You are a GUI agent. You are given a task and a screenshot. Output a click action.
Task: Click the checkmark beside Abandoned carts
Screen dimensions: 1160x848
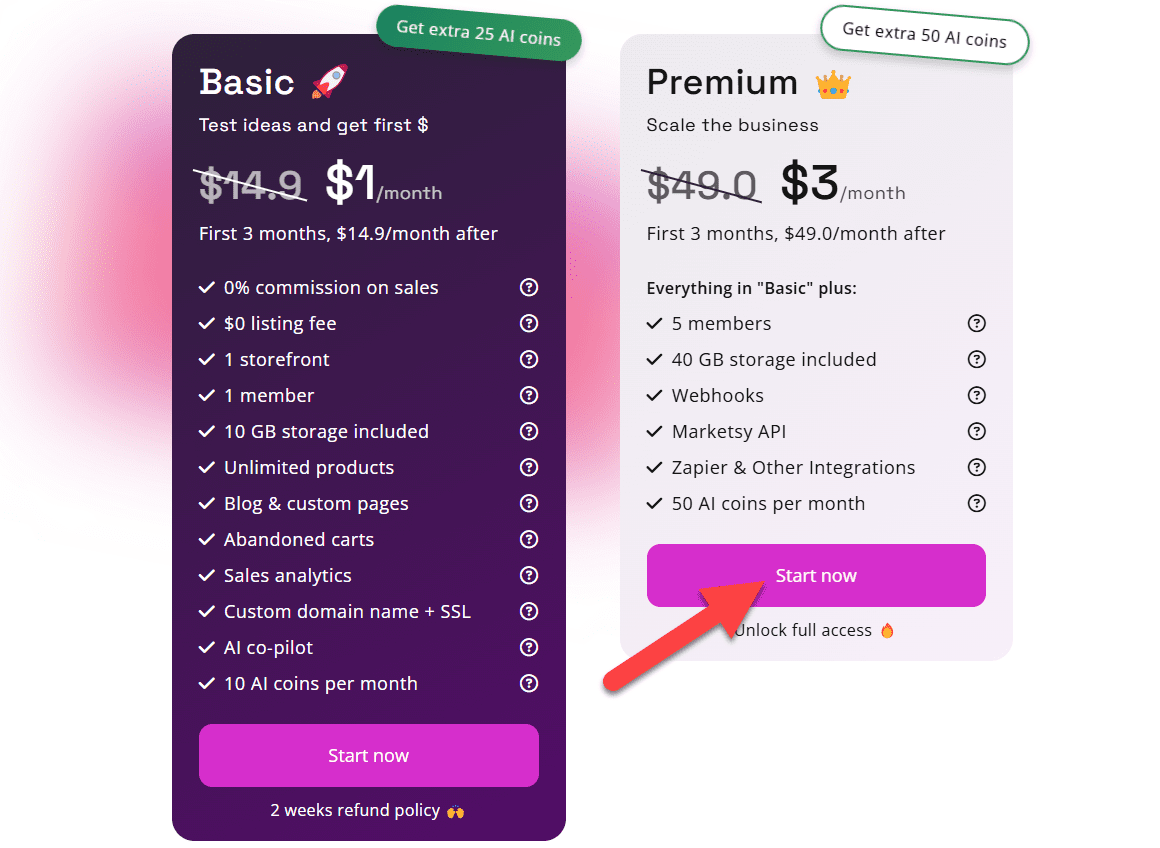(x=207, y=539)
